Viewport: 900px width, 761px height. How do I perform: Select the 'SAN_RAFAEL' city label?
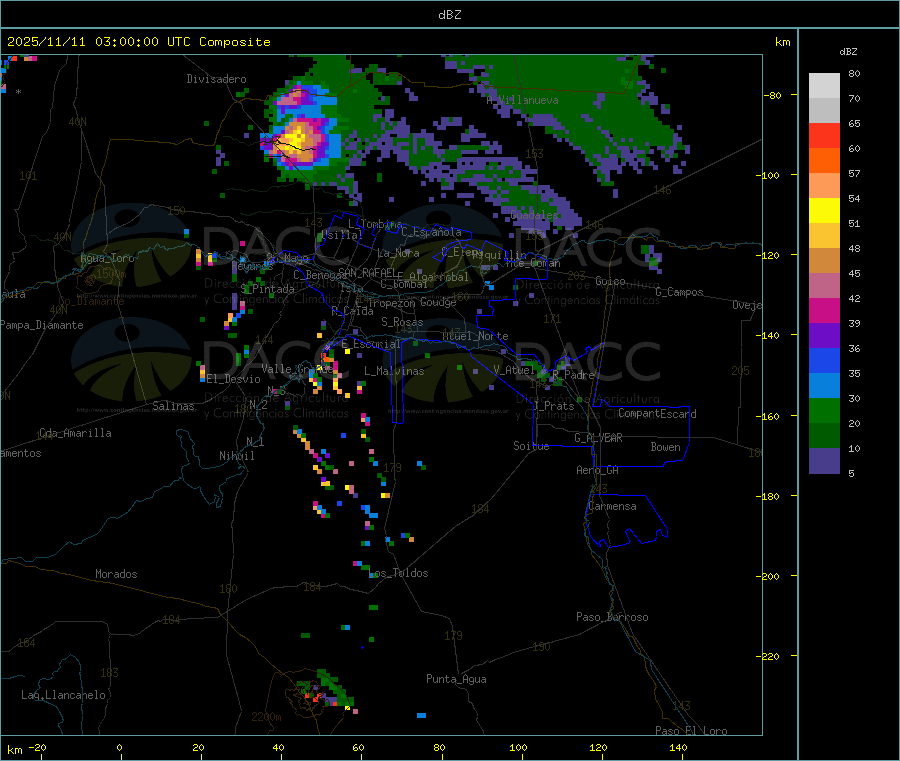coord(367,272)
